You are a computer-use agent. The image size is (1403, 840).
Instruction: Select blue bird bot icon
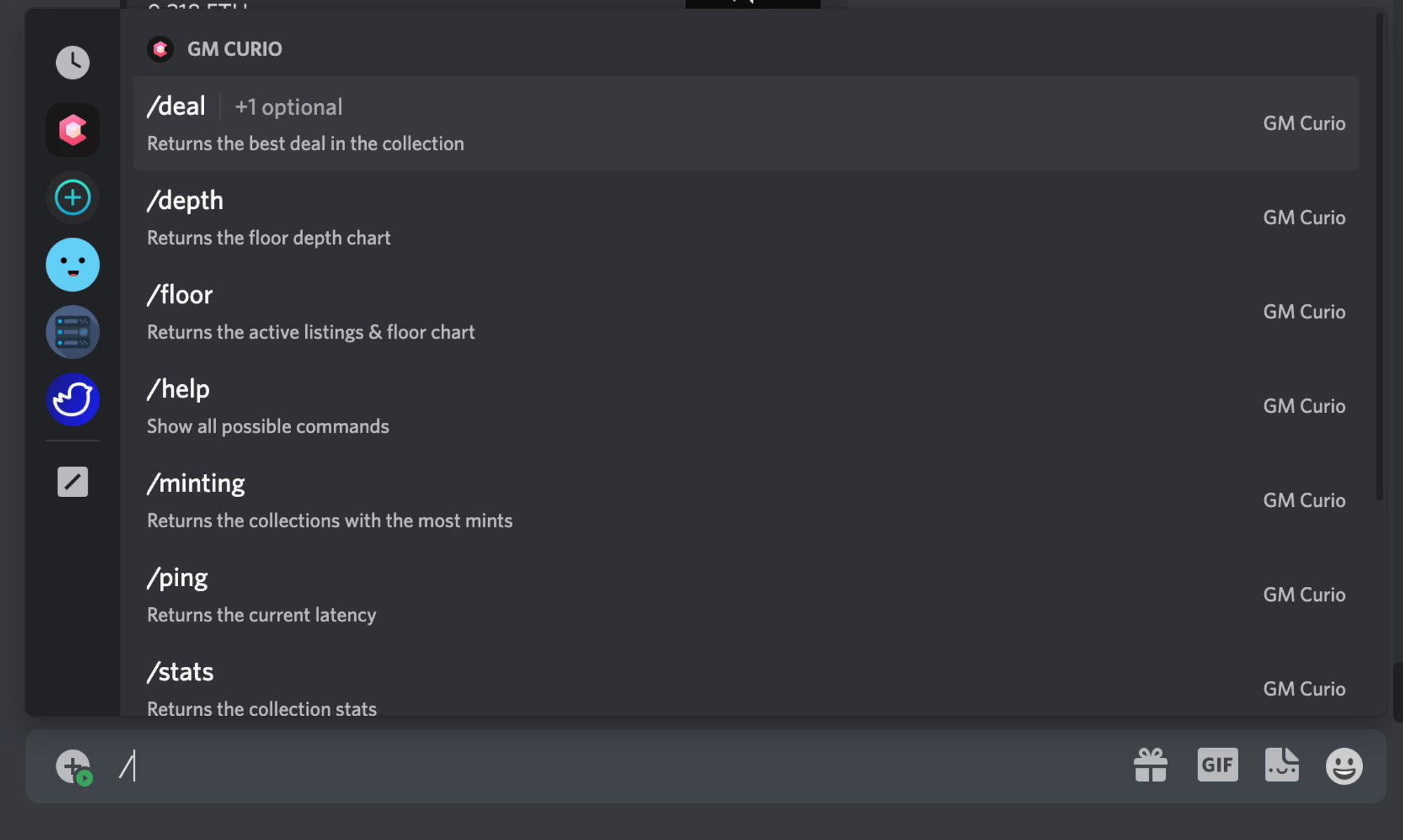tap(72, 399)
